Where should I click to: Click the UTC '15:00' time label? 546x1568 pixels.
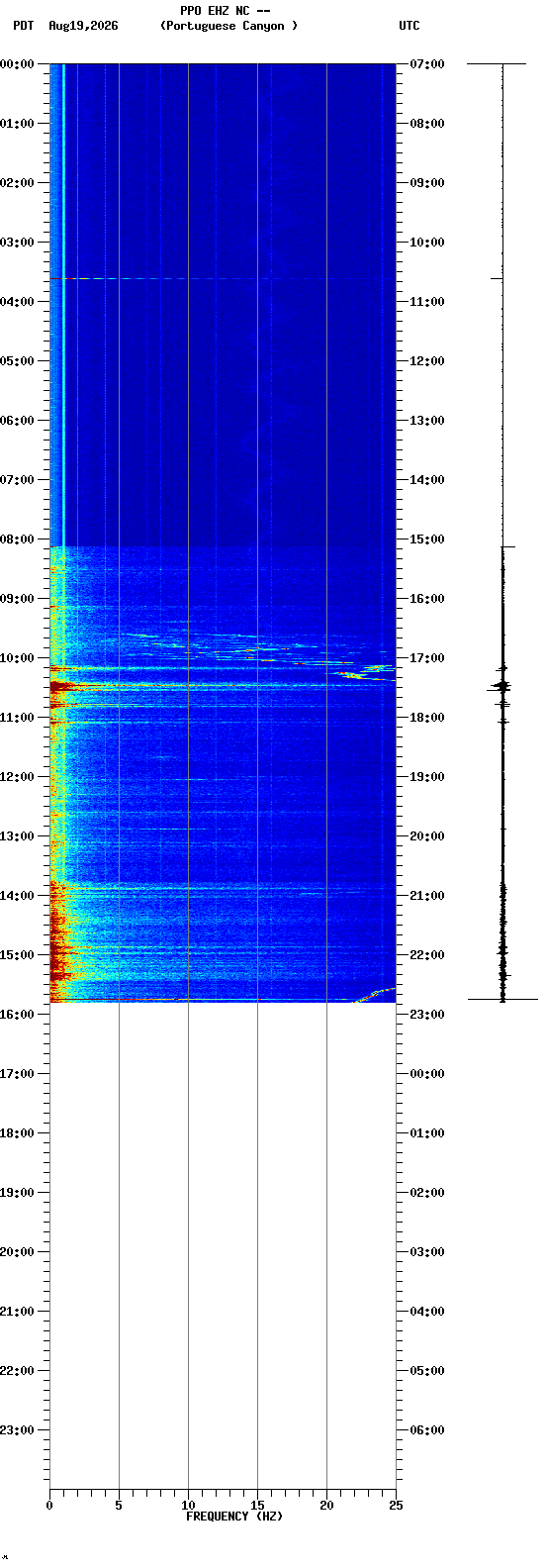point(426,539)
